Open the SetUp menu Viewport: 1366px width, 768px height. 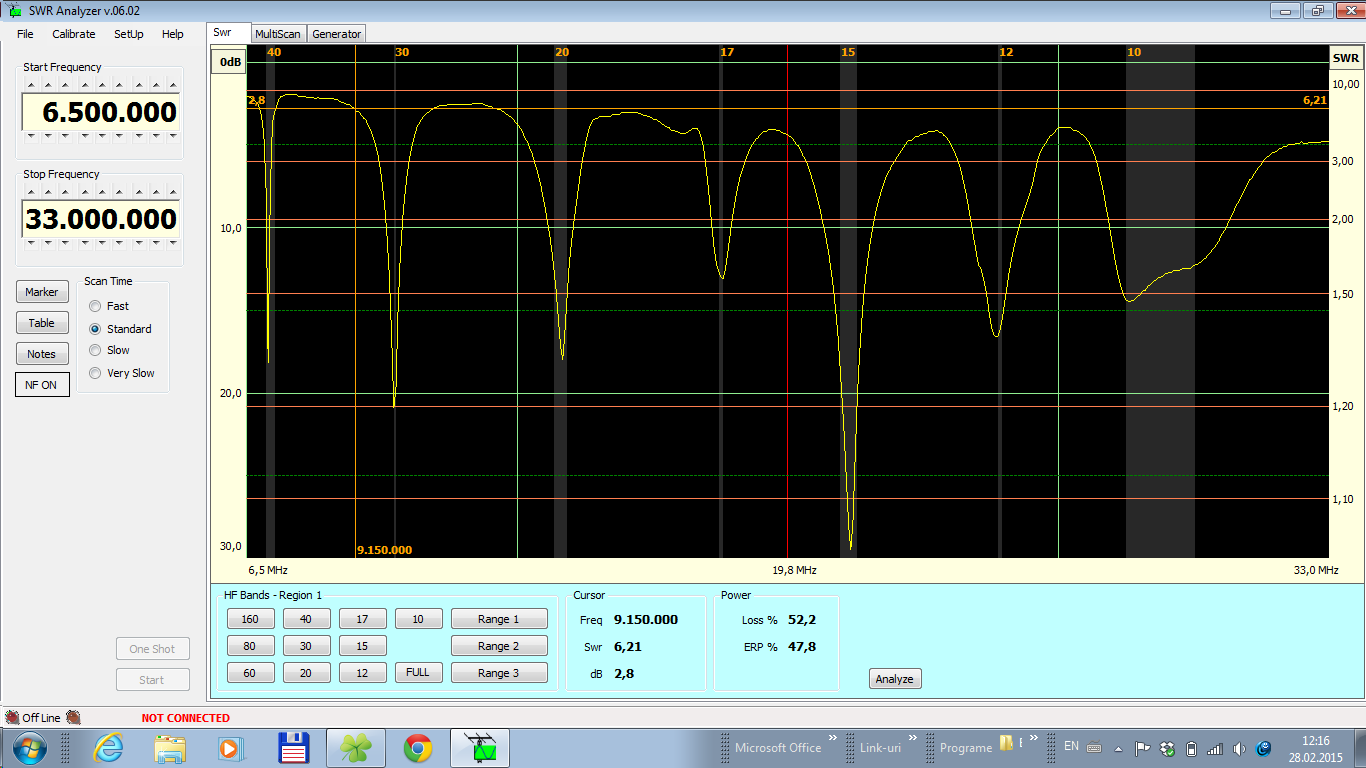[x=129, y=34]
